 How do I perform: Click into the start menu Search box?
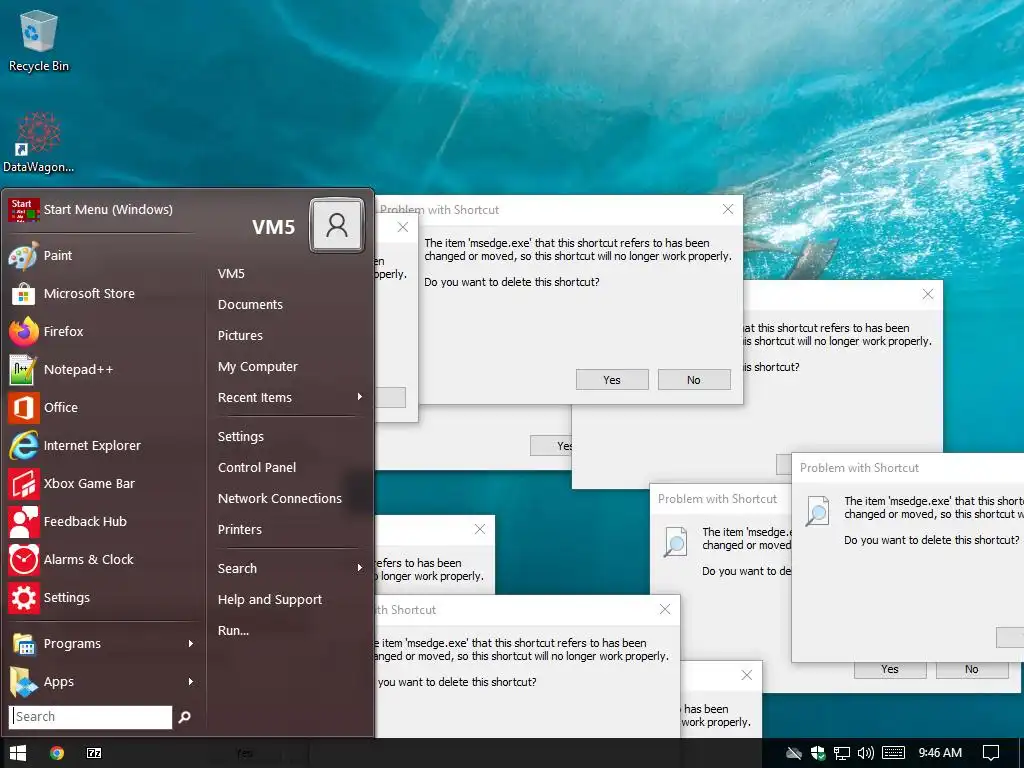point(91,717)
